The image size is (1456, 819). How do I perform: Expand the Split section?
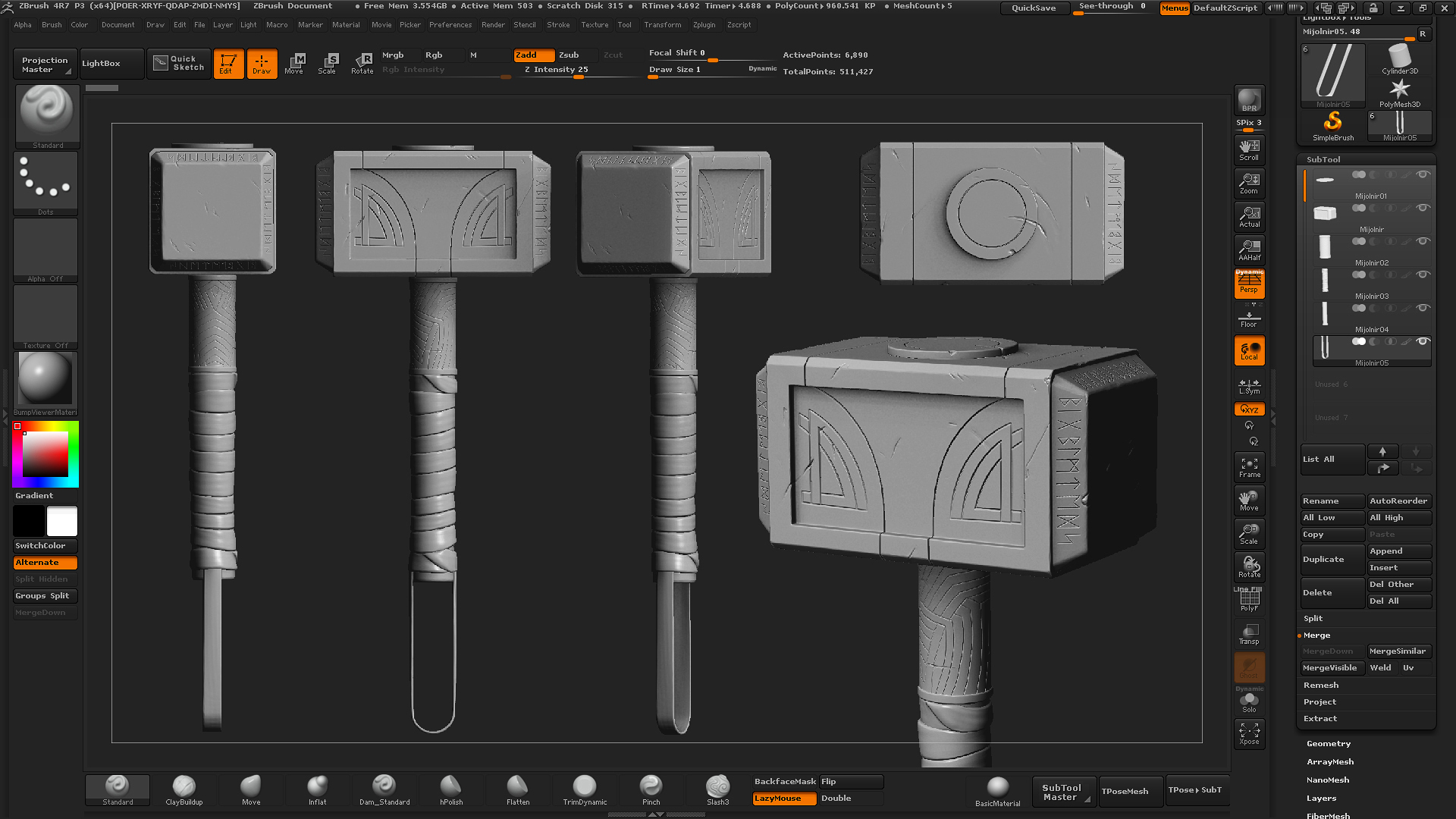(x=1313, y=619)
